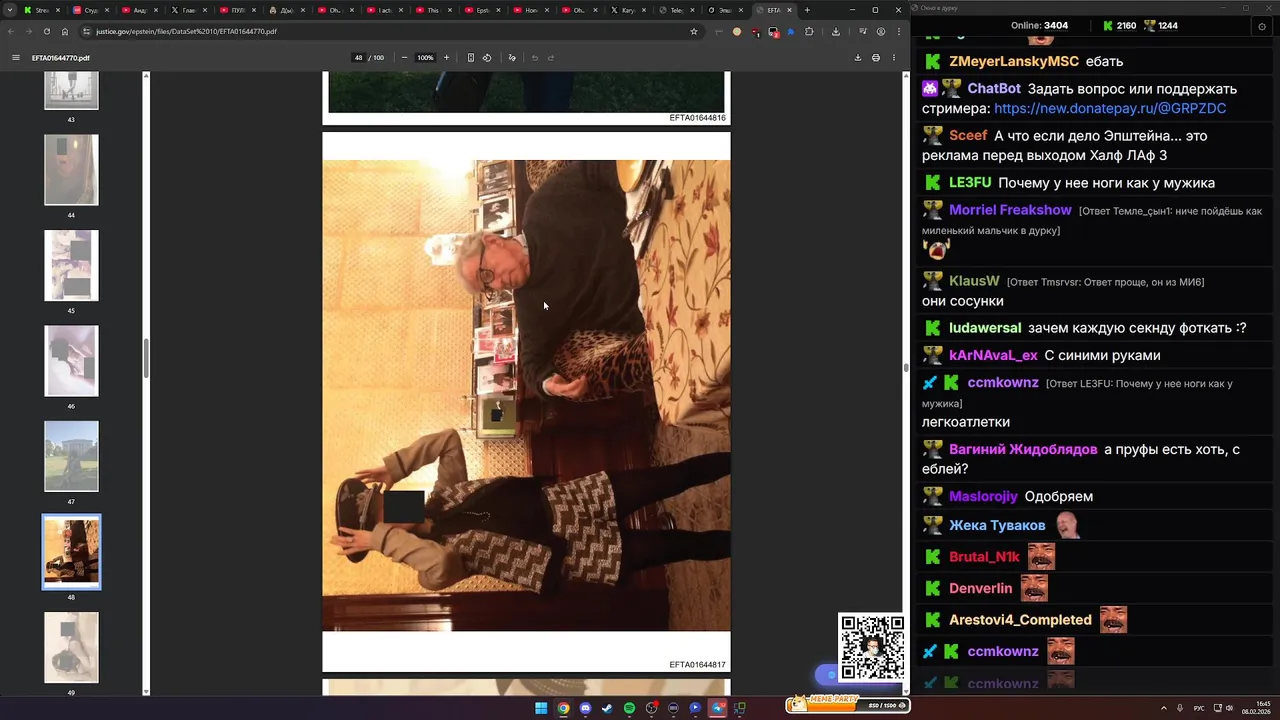
Task: Download the PDF file
Action: click(857, 58)
